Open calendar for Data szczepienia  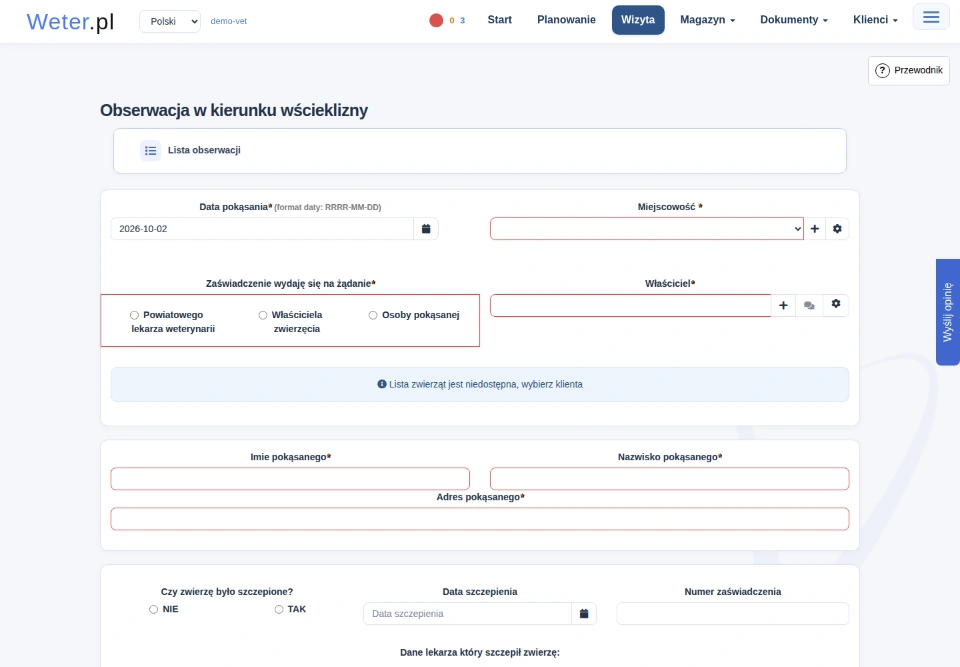coord(584,614)
